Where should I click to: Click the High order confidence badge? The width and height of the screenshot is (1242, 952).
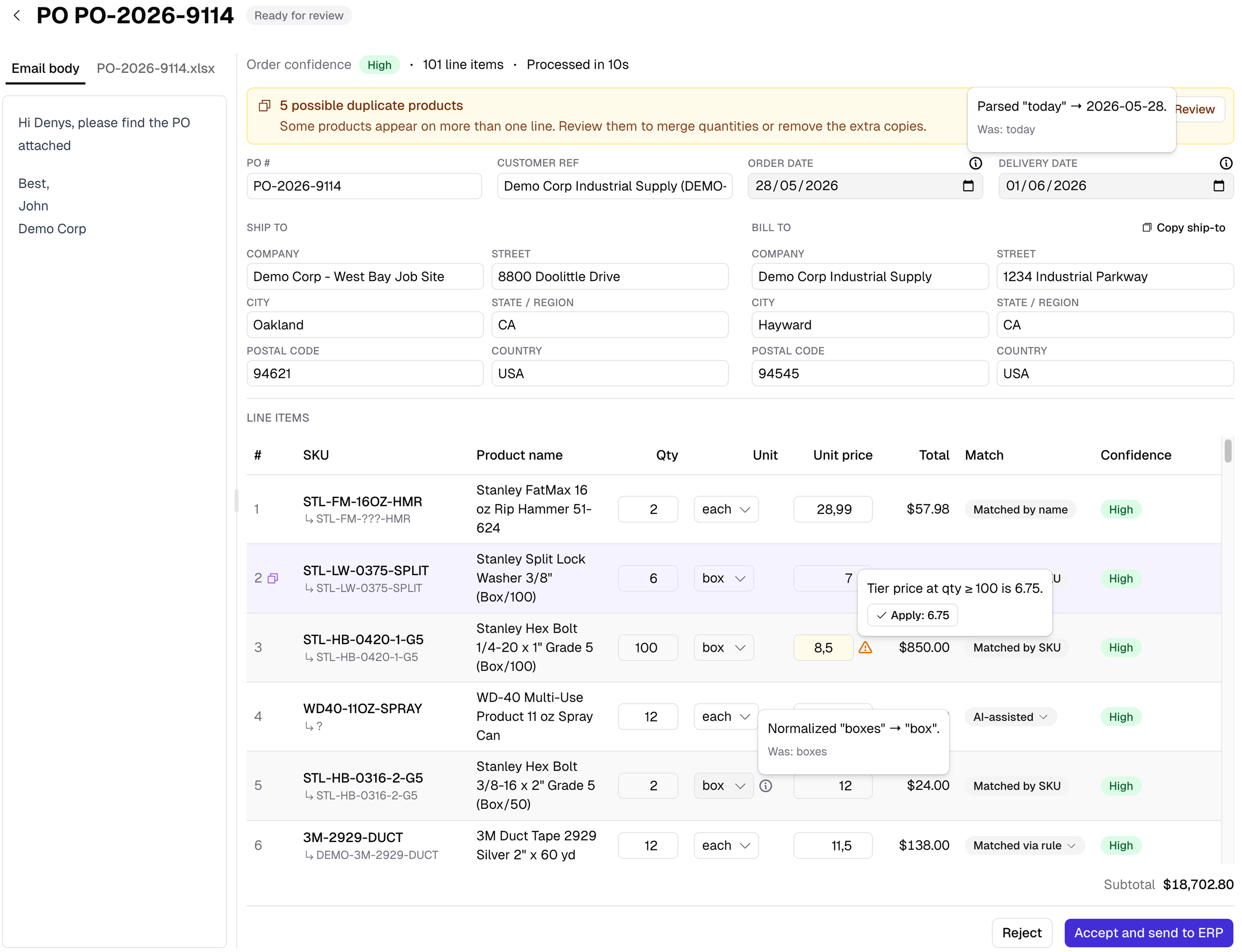pos(379,65)
